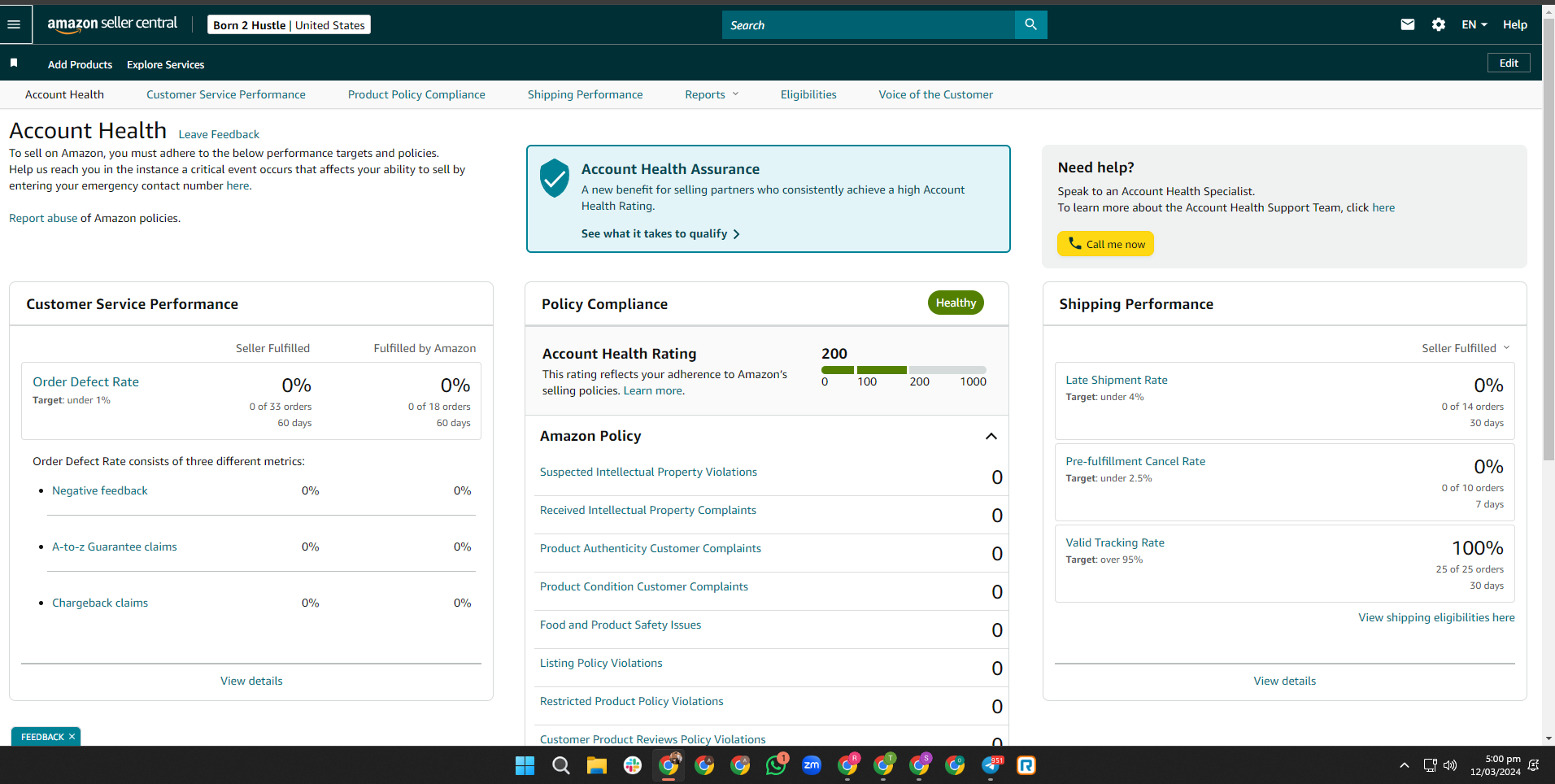Click the green Healthy status badge
Image resolution: width=1555 pixels, height=784 pixels.
(956, 303)
